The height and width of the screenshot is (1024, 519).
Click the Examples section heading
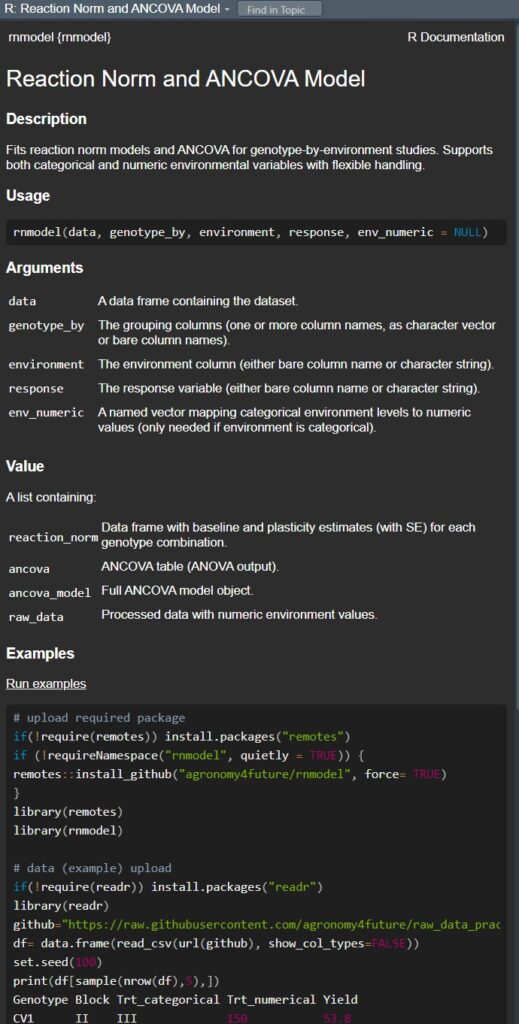point(40,654)
